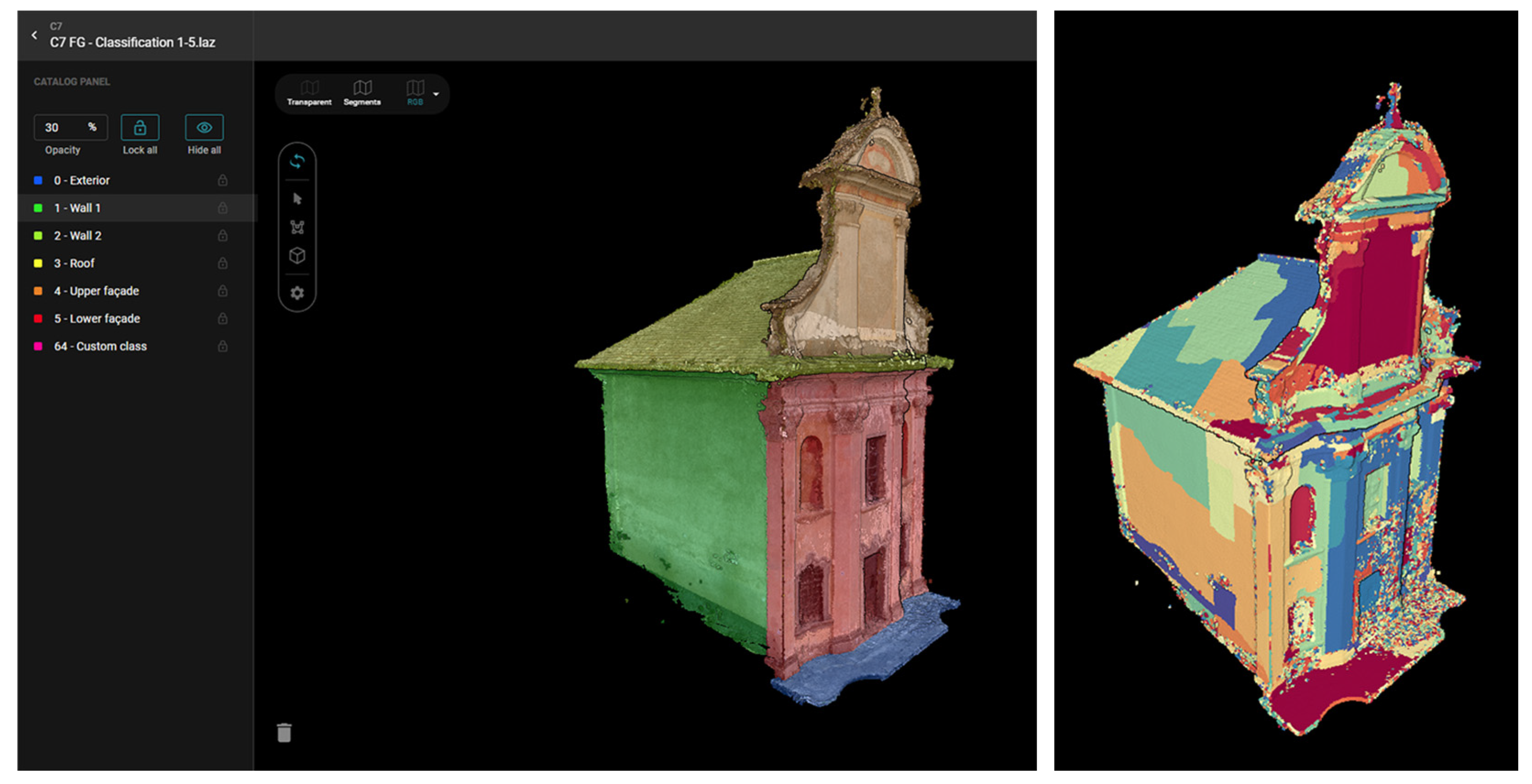Screen dimensions: 1532x784
Task: Switch to Segments view mode
Action: click(x=362, y=93)
